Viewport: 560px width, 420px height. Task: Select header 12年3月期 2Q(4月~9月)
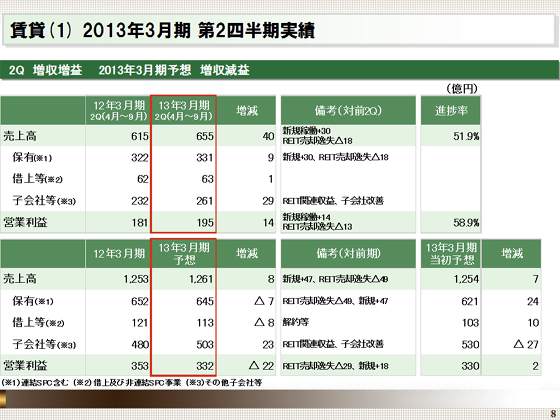(x=118, y=110)
